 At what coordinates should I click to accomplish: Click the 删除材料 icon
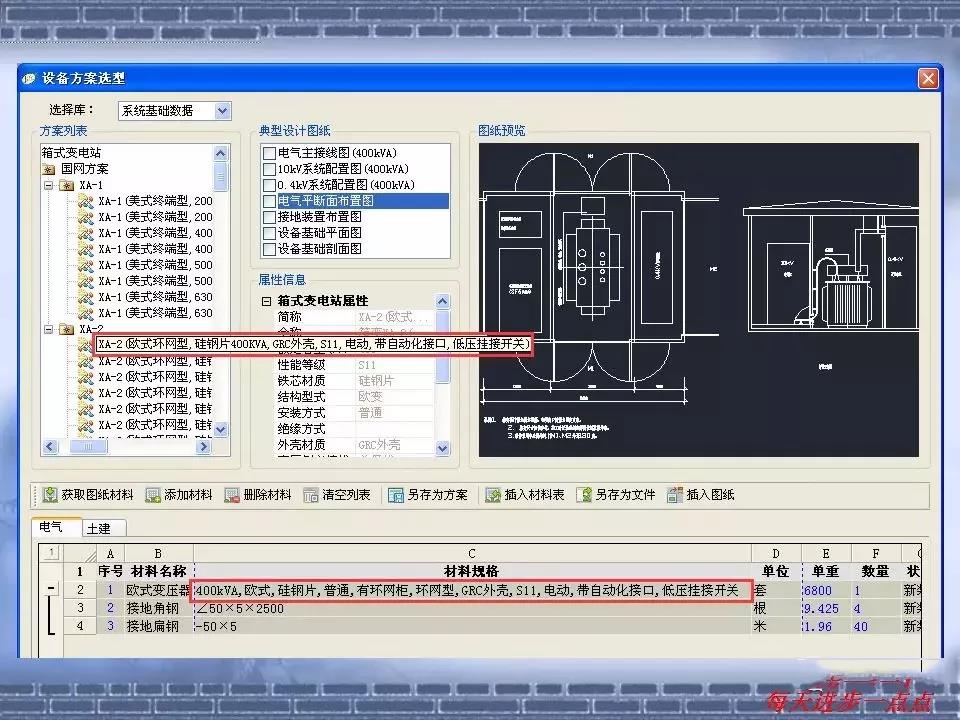(x=231, y=495)
